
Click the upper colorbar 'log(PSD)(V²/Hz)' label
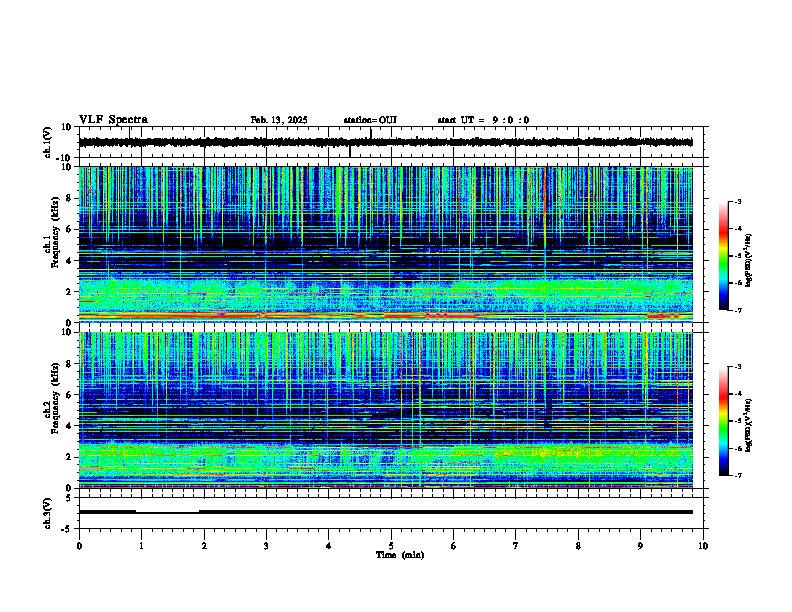point(749,261)
